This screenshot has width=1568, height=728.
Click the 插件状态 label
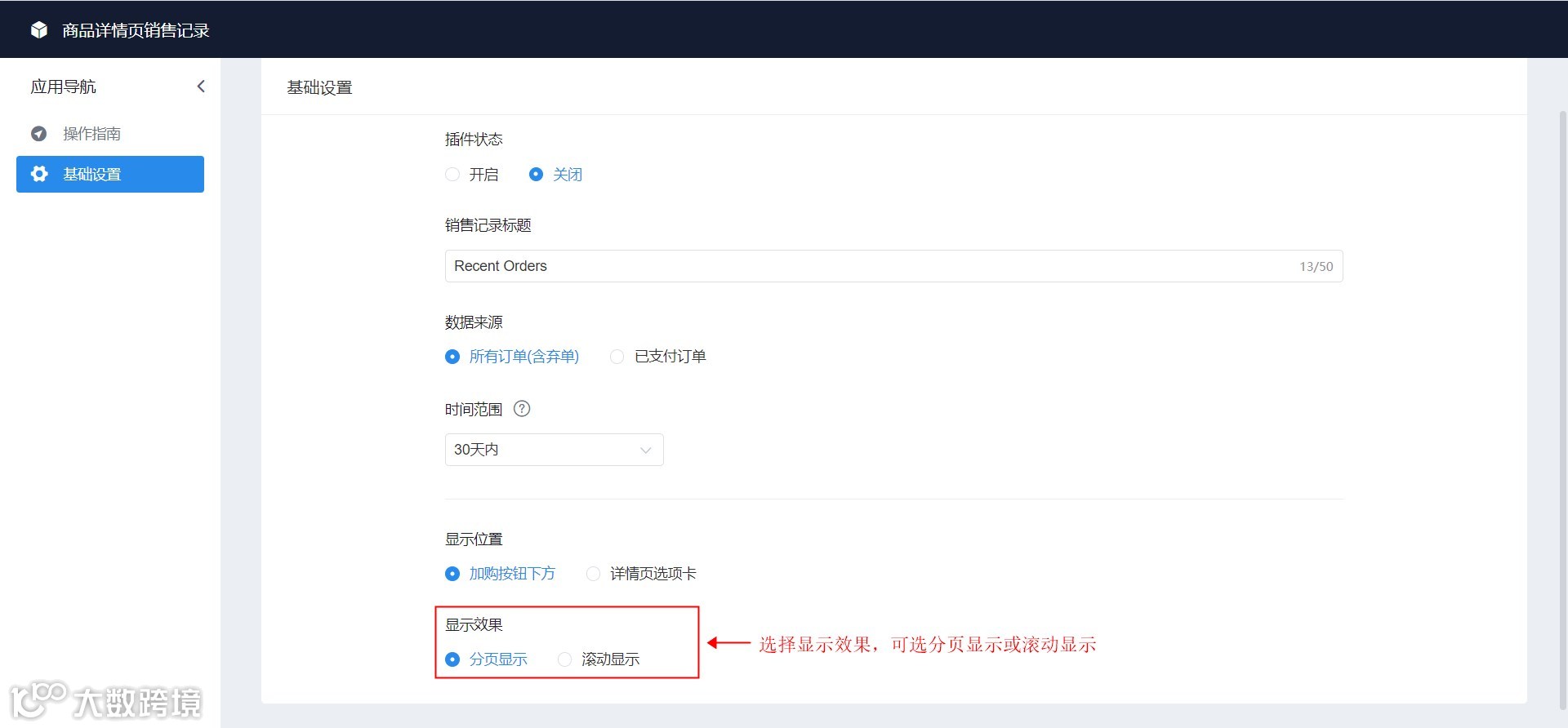click(x=474, y=140)
